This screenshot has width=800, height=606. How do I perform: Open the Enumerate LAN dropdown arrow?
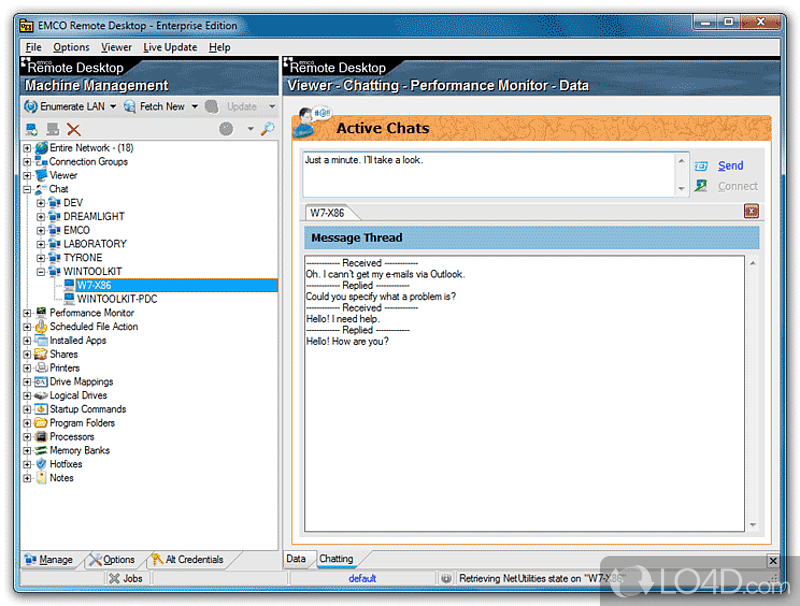point(113,107)
